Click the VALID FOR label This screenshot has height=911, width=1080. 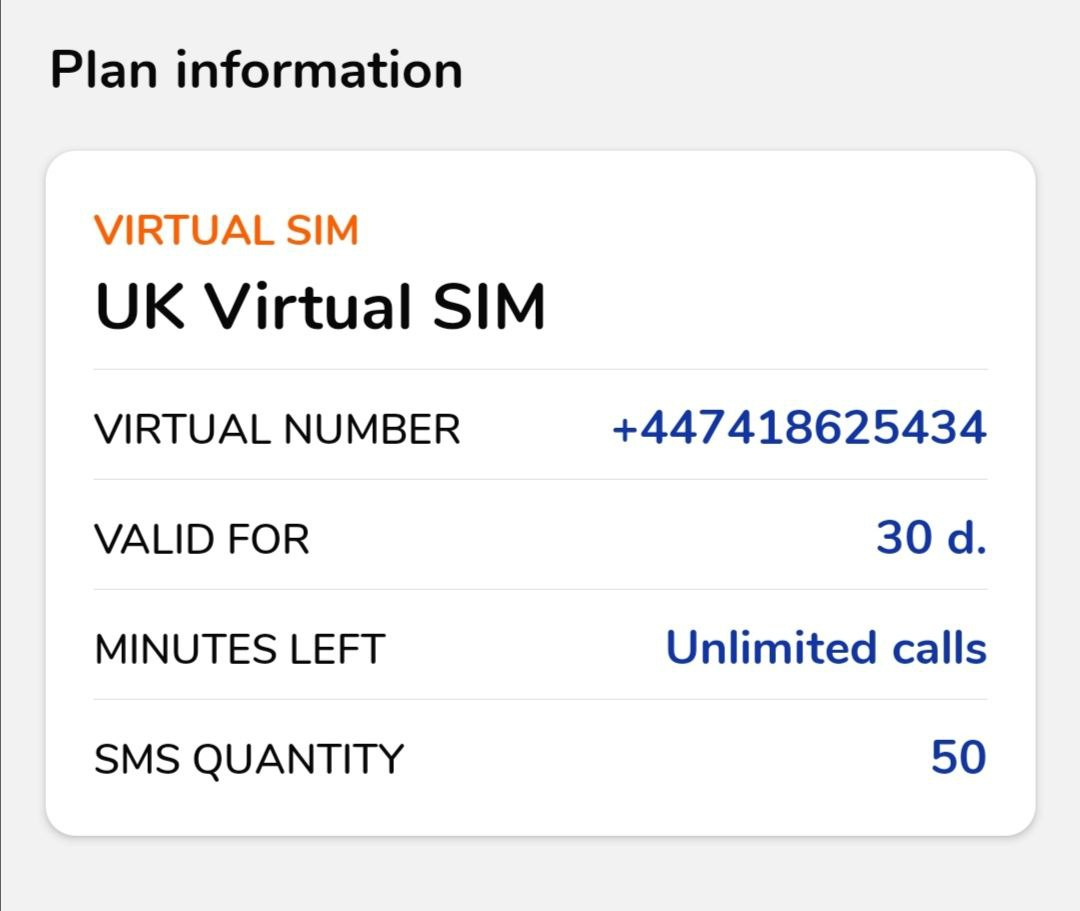pyautogui.click(x=202, y=540)
